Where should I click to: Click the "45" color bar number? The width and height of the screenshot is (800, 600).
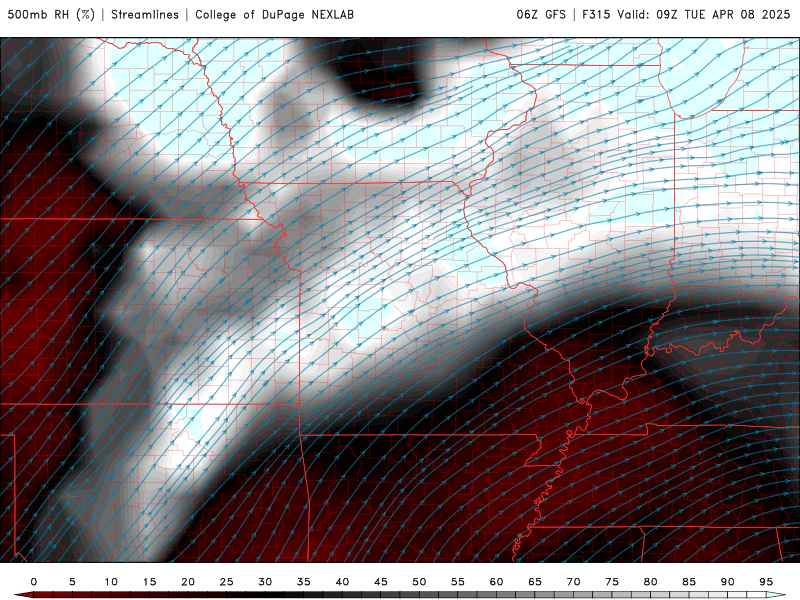pyautogui.click(x=381, y=582)
